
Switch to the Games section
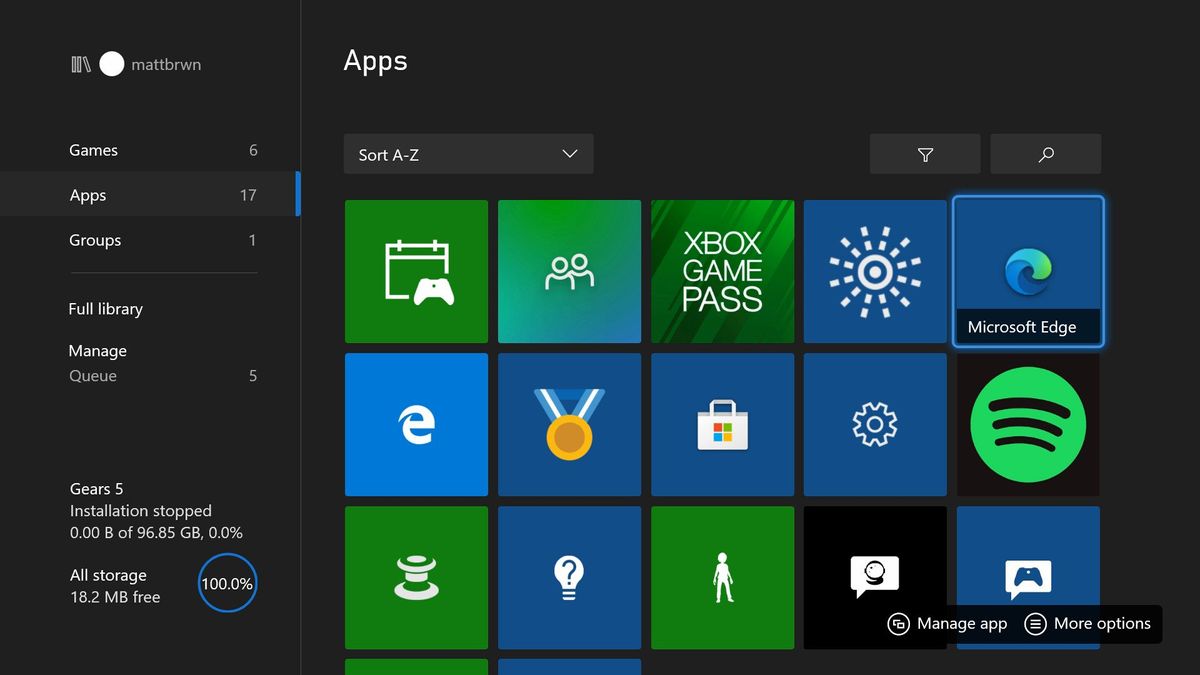coord(93,150)
